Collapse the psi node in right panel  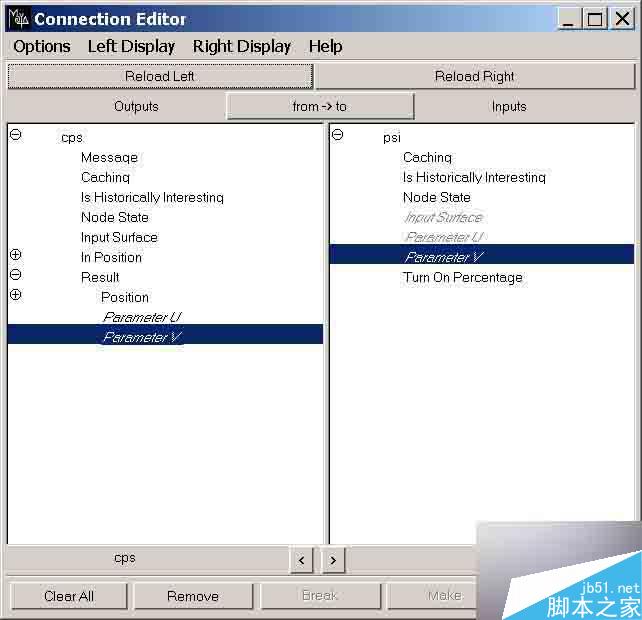[337, 134]
